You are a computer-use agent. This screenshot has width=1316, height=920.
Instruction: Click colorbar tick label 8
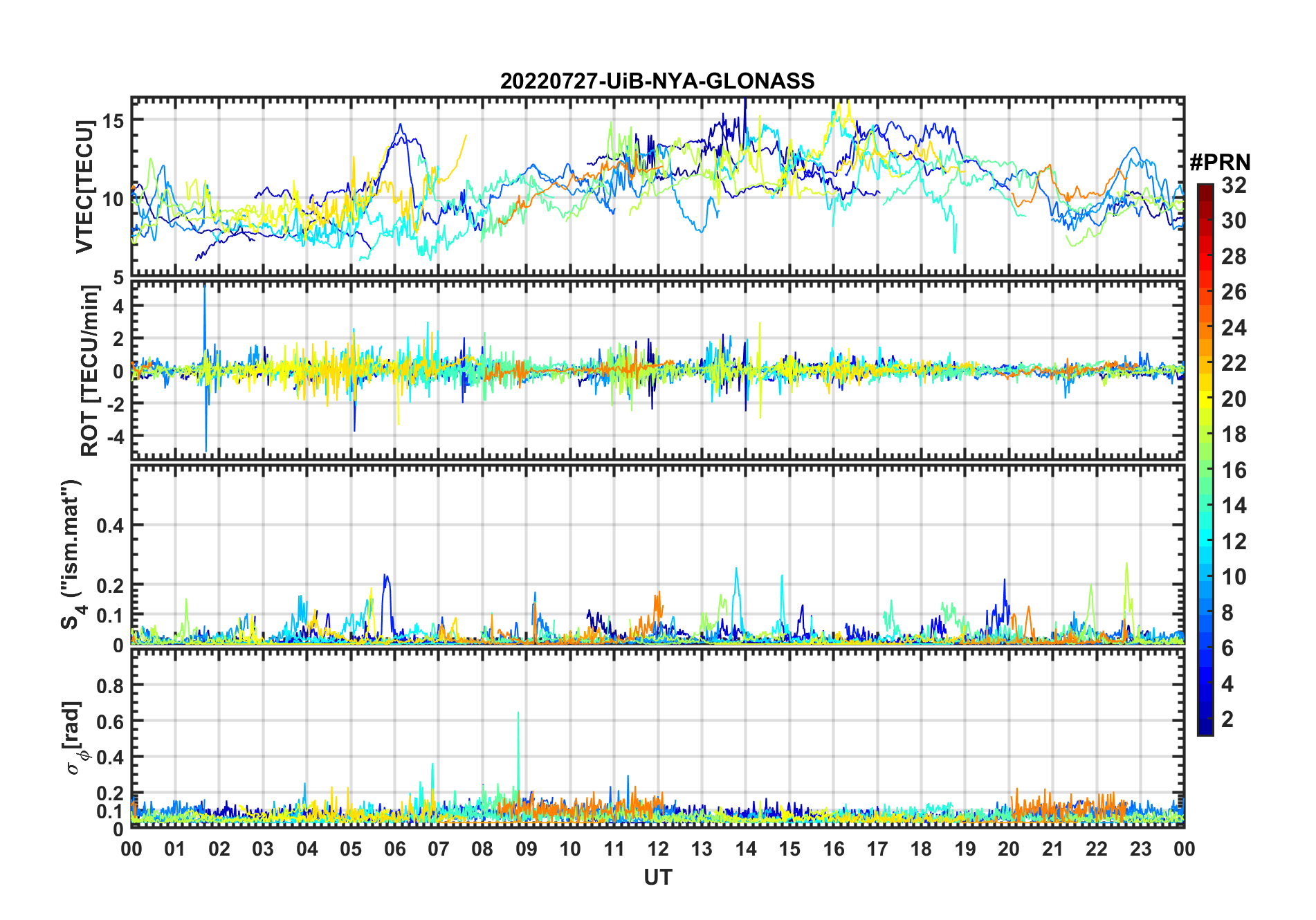click(x=1228, y=613)
